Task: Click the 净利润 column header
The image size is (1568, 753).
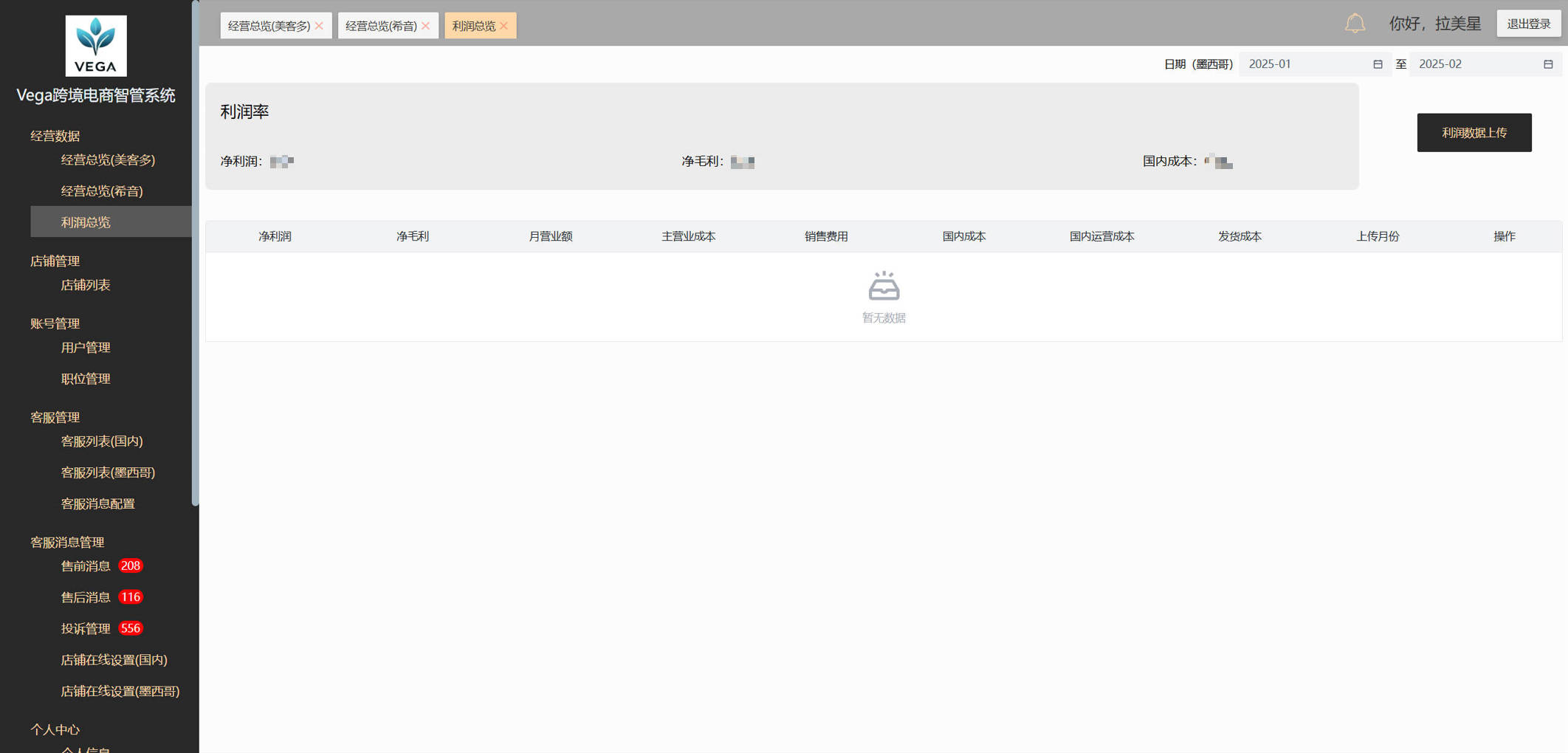Action: [x=275, y=236]
